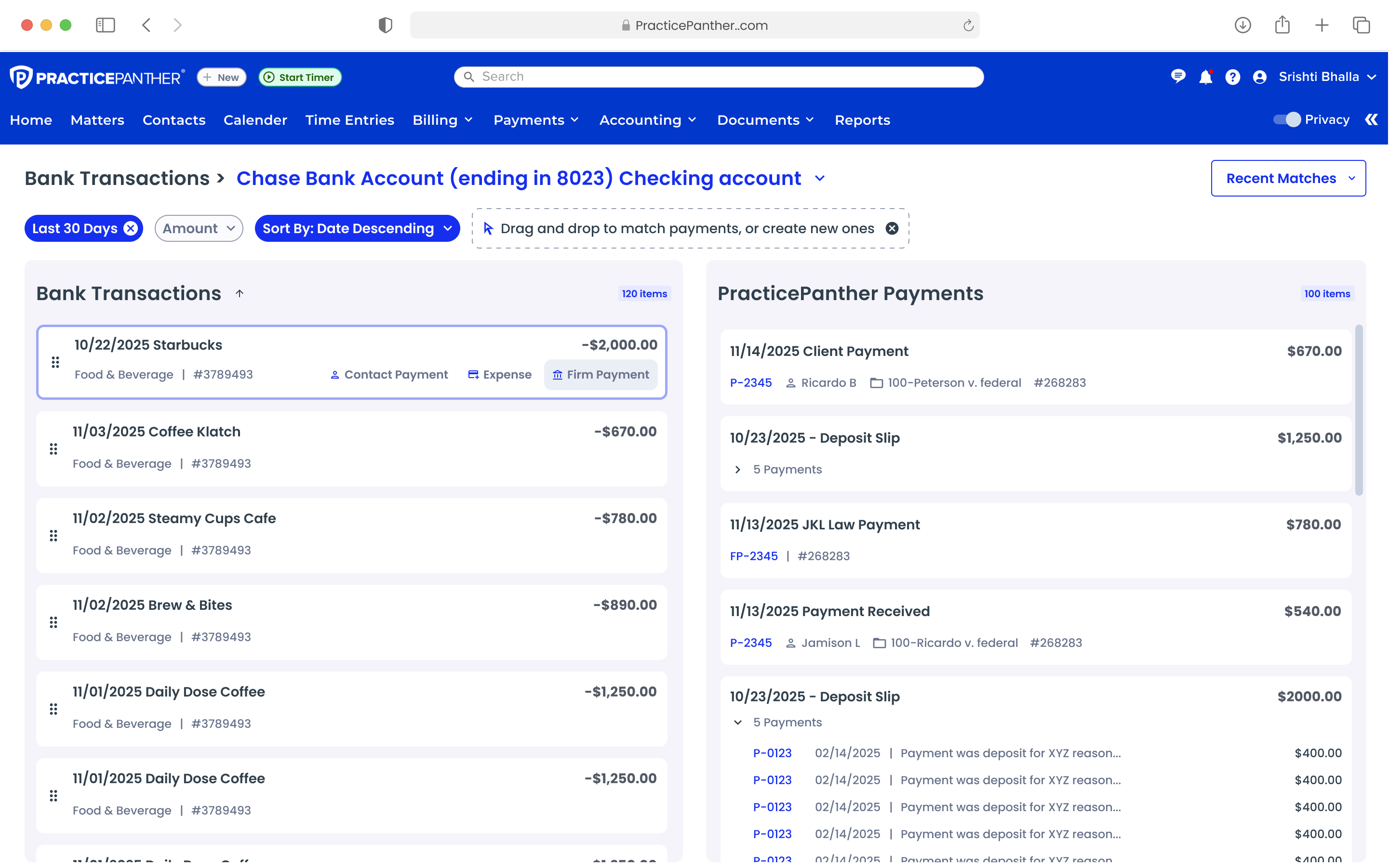Viewport: 1389px width, 868px height.
Task: Open the notifications bell
Action: pos(1206,77)
